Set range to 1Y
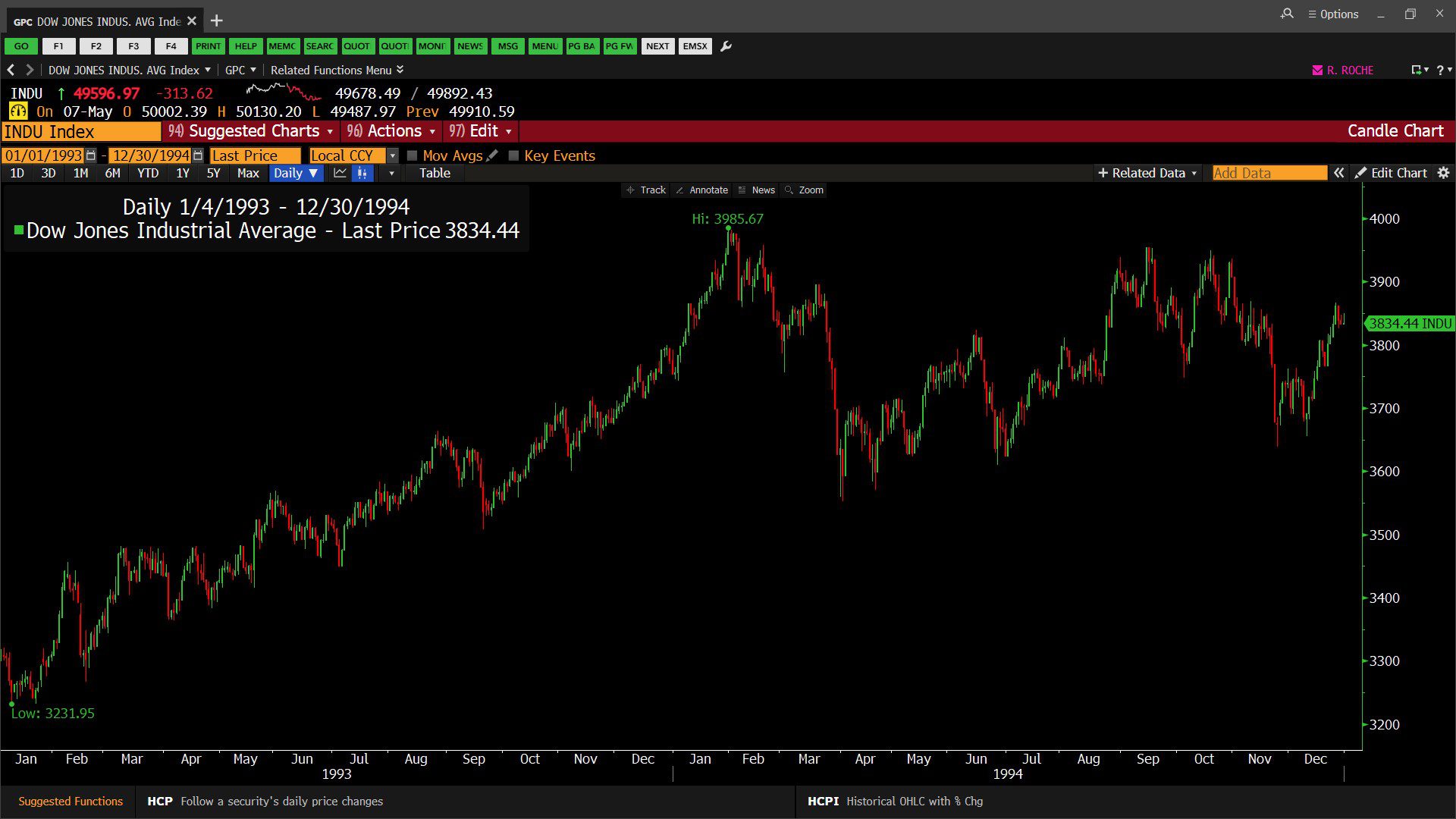 183,173
